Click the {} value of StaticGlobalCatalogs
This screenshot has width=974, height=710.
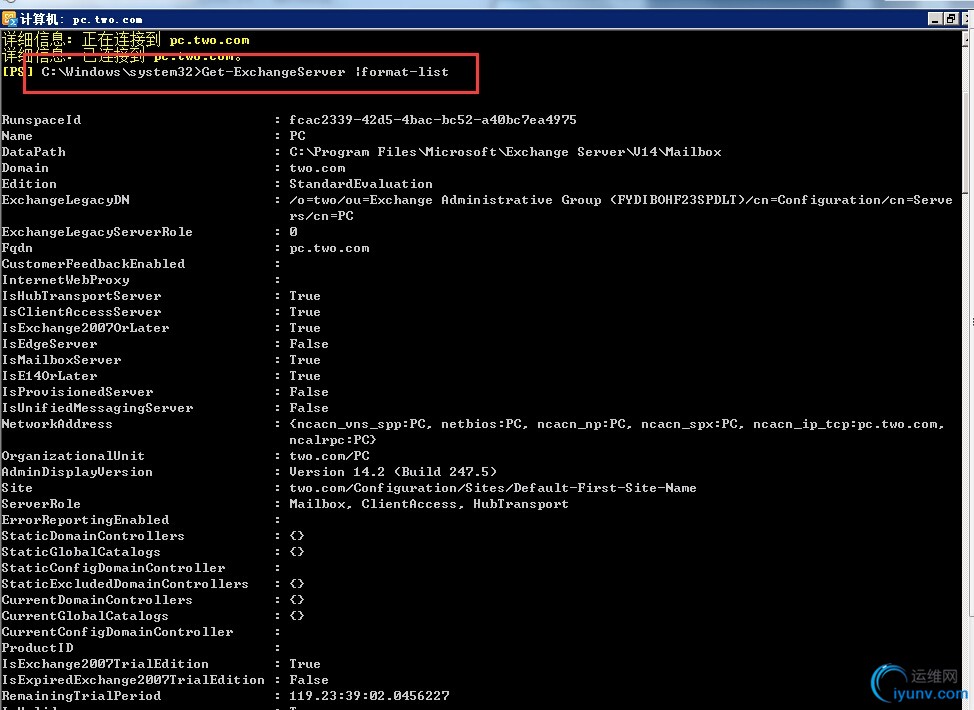pos(297,552)
